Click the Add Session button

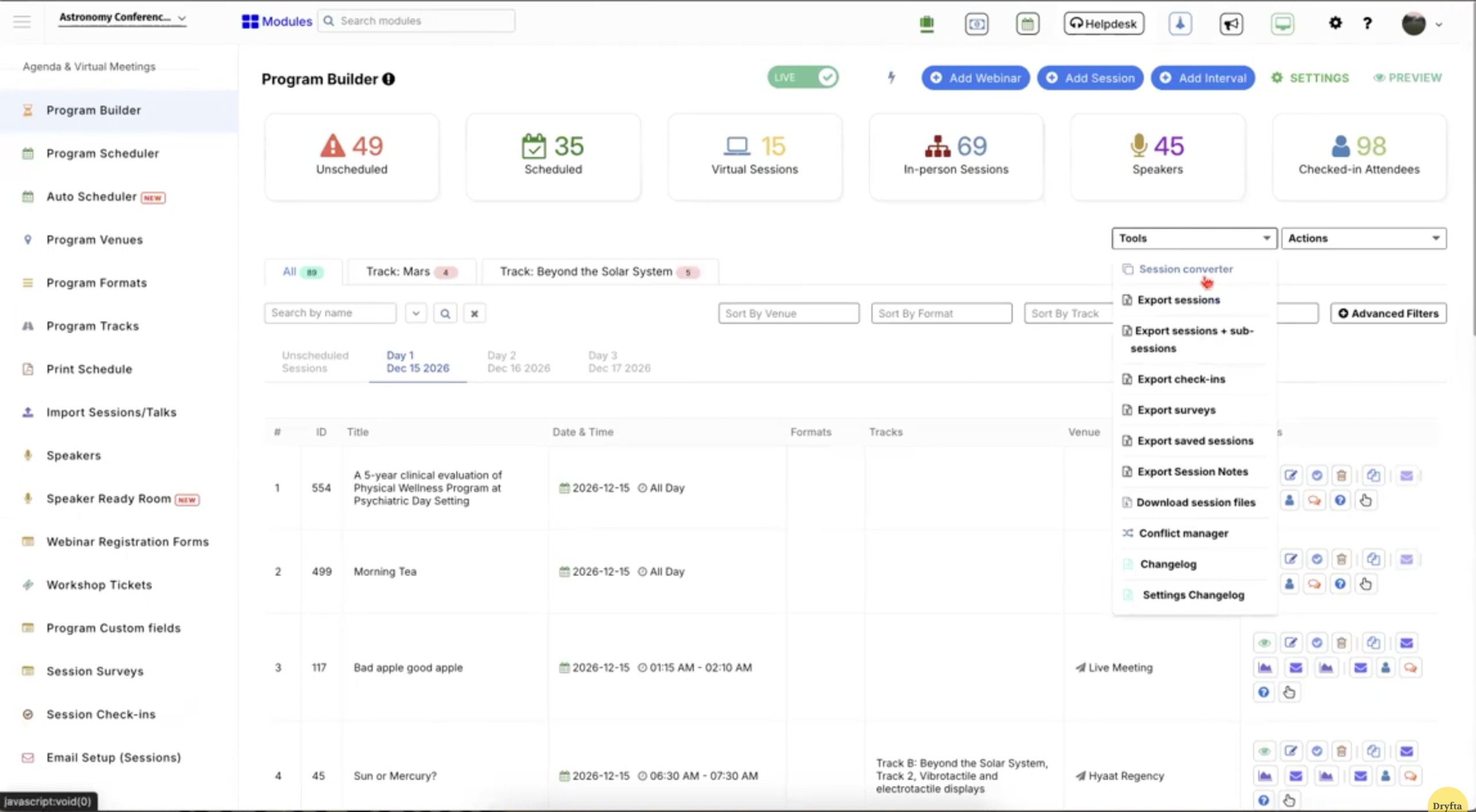pos(1090,78)
